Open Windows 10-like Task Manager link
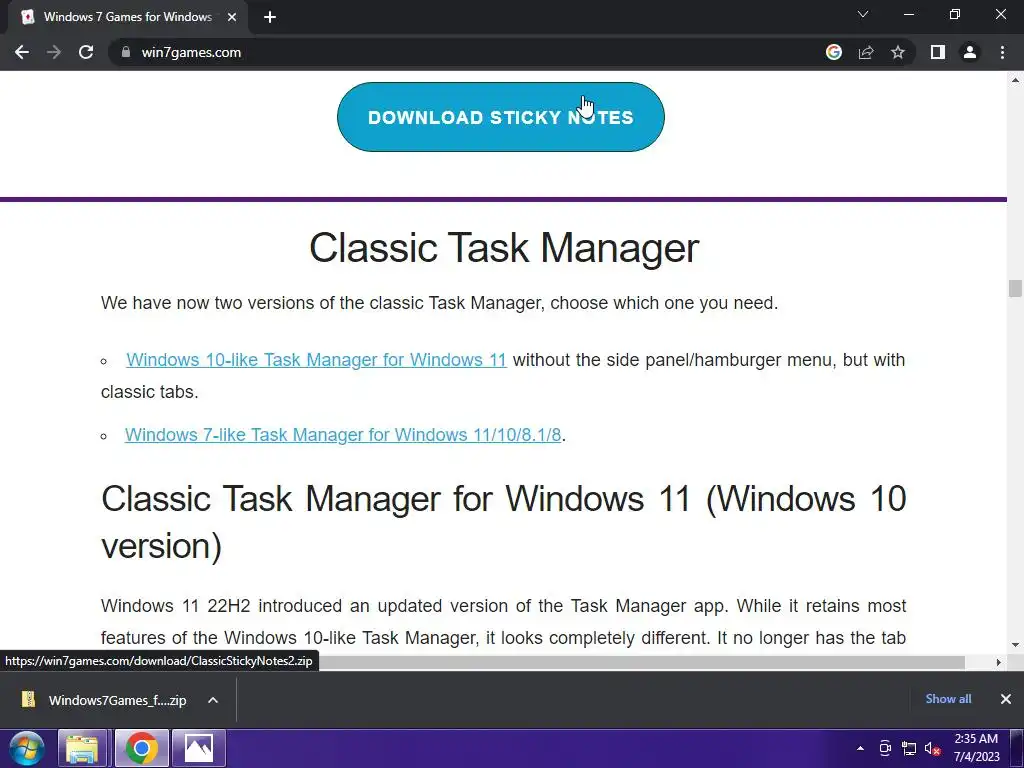Image resolution: width=1024 pixels, height=768 pixels. [316, 360]
